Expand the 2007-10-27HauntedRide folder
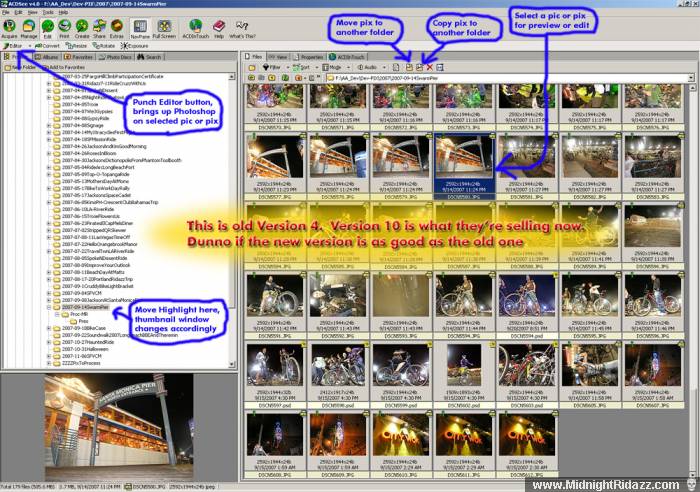The height and width of the screenshot is (492, 700). [x=49, y=342]
